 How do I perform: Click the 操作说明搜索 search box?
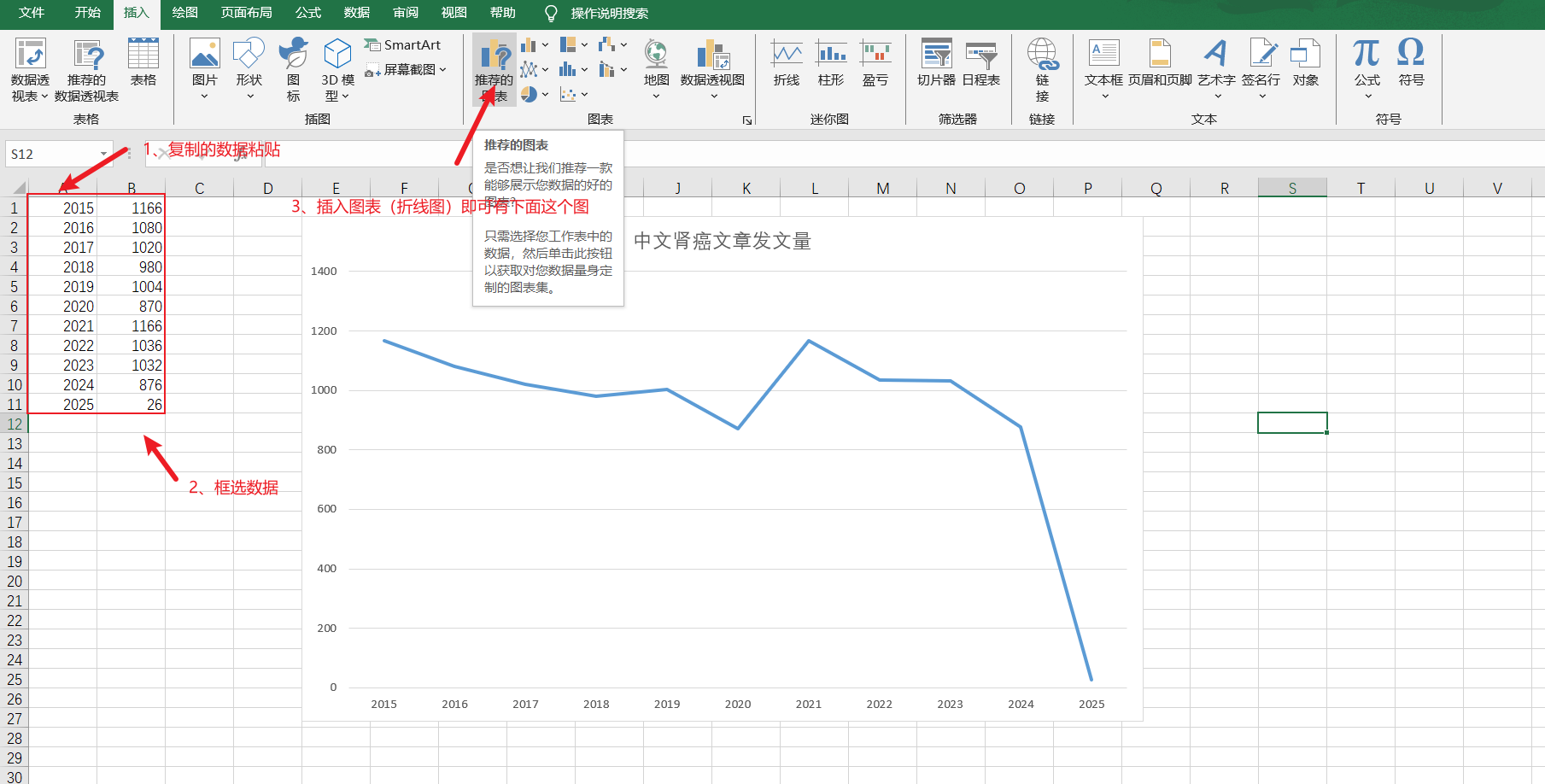(x=609, y=13)
